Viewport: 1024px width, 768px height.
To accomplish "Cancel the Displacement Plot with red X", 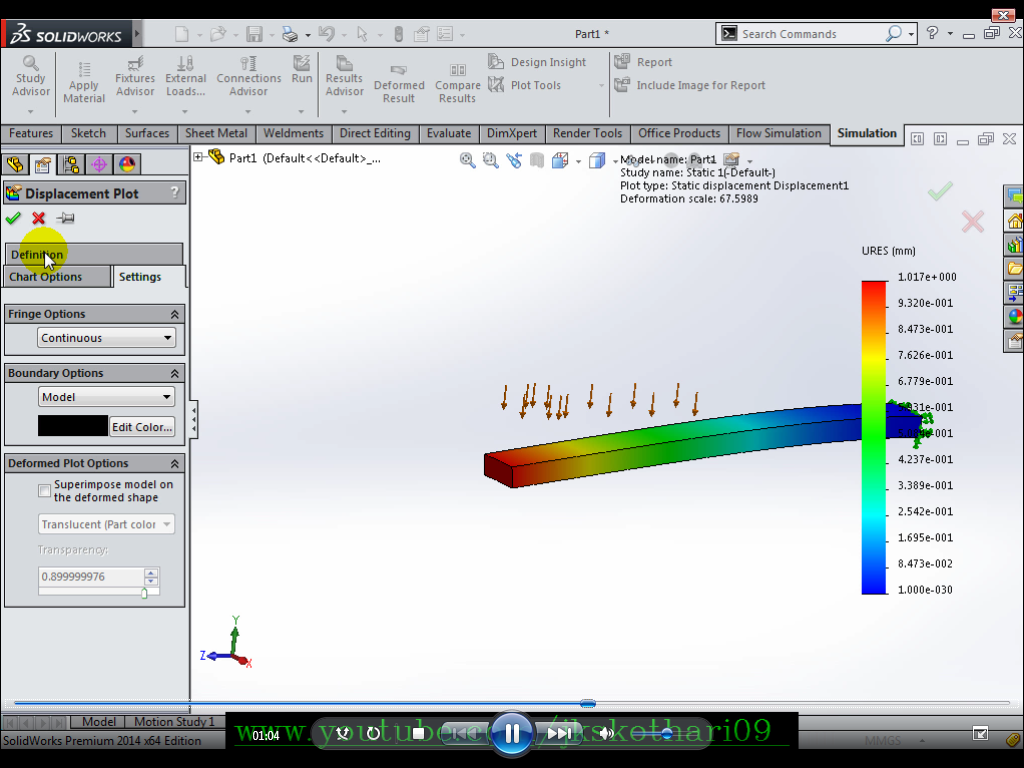I will tap(37, 218).
